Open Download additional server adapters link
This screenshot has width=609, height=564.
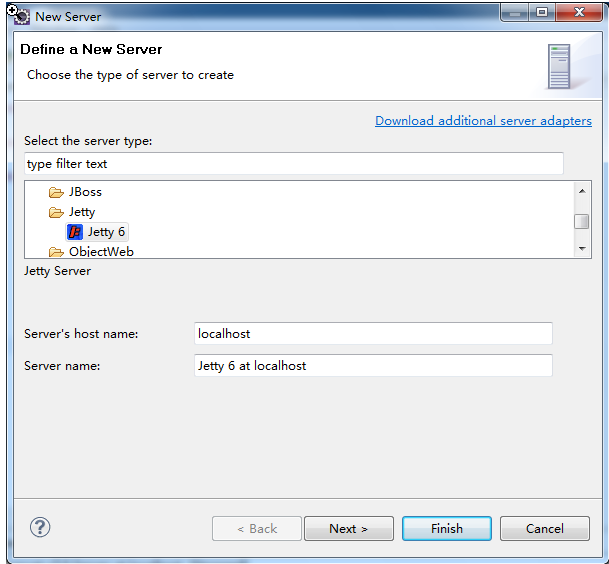483,121
